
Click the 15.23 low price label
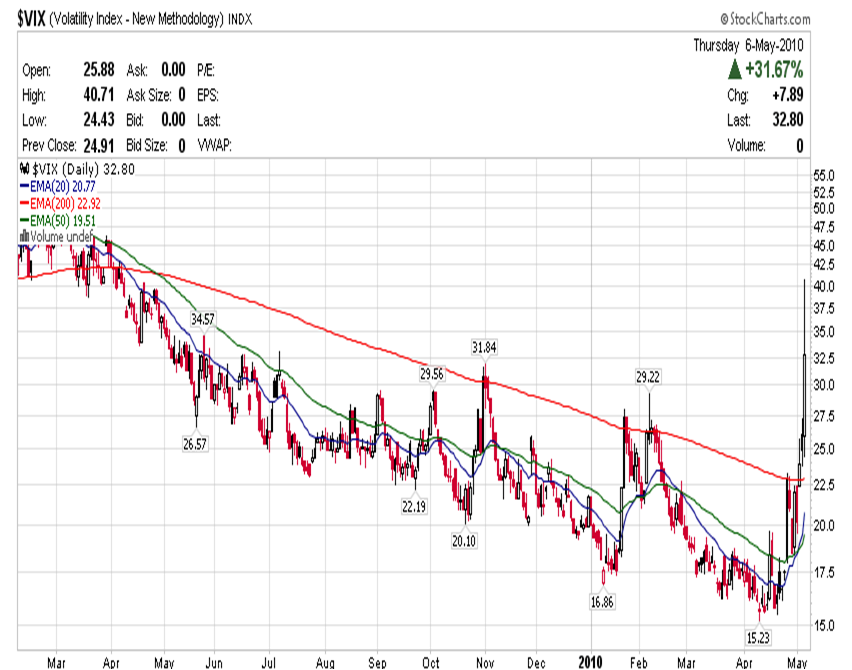point(758,637)
